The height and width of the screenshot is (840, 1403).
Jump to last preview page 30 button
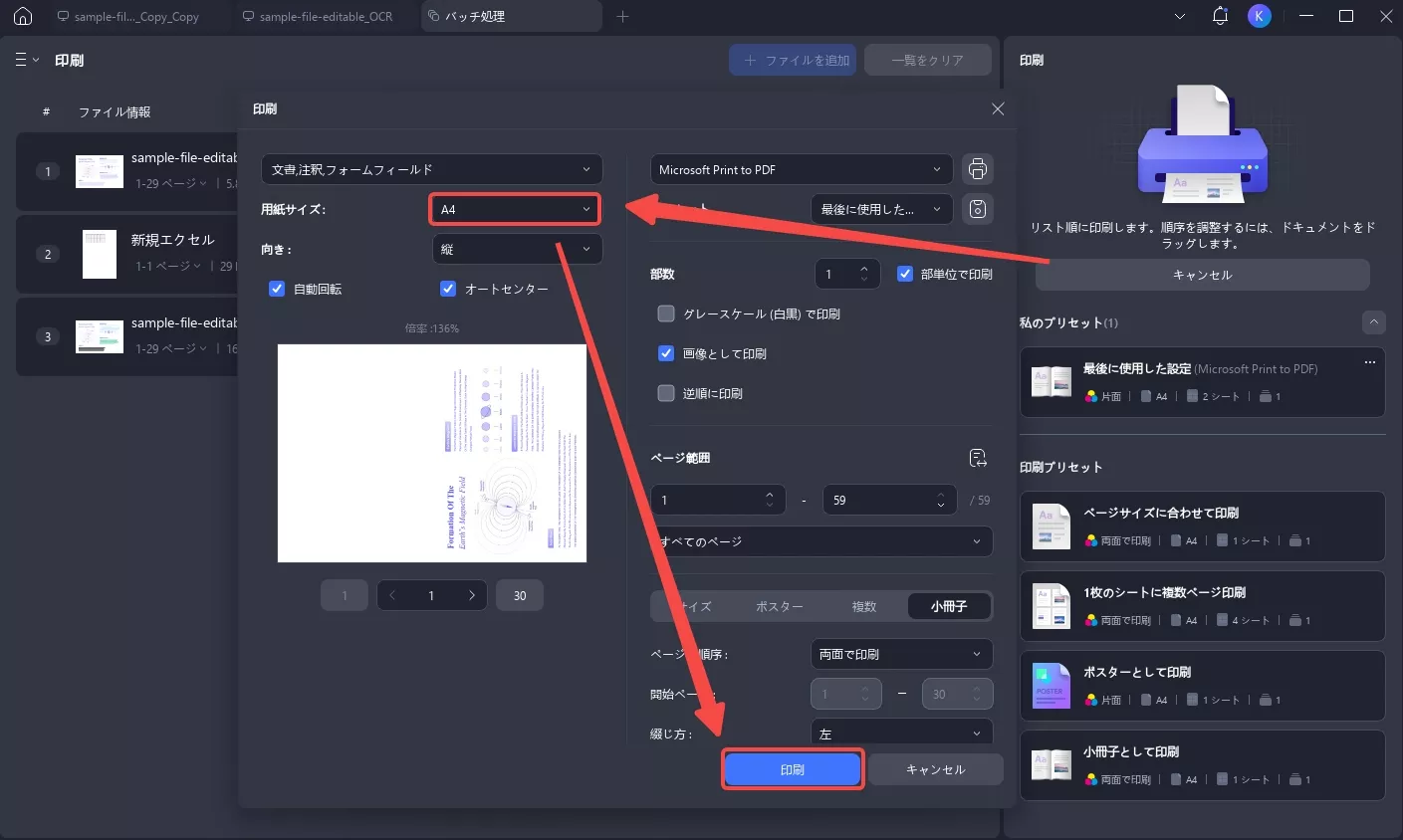click(520, 595)
